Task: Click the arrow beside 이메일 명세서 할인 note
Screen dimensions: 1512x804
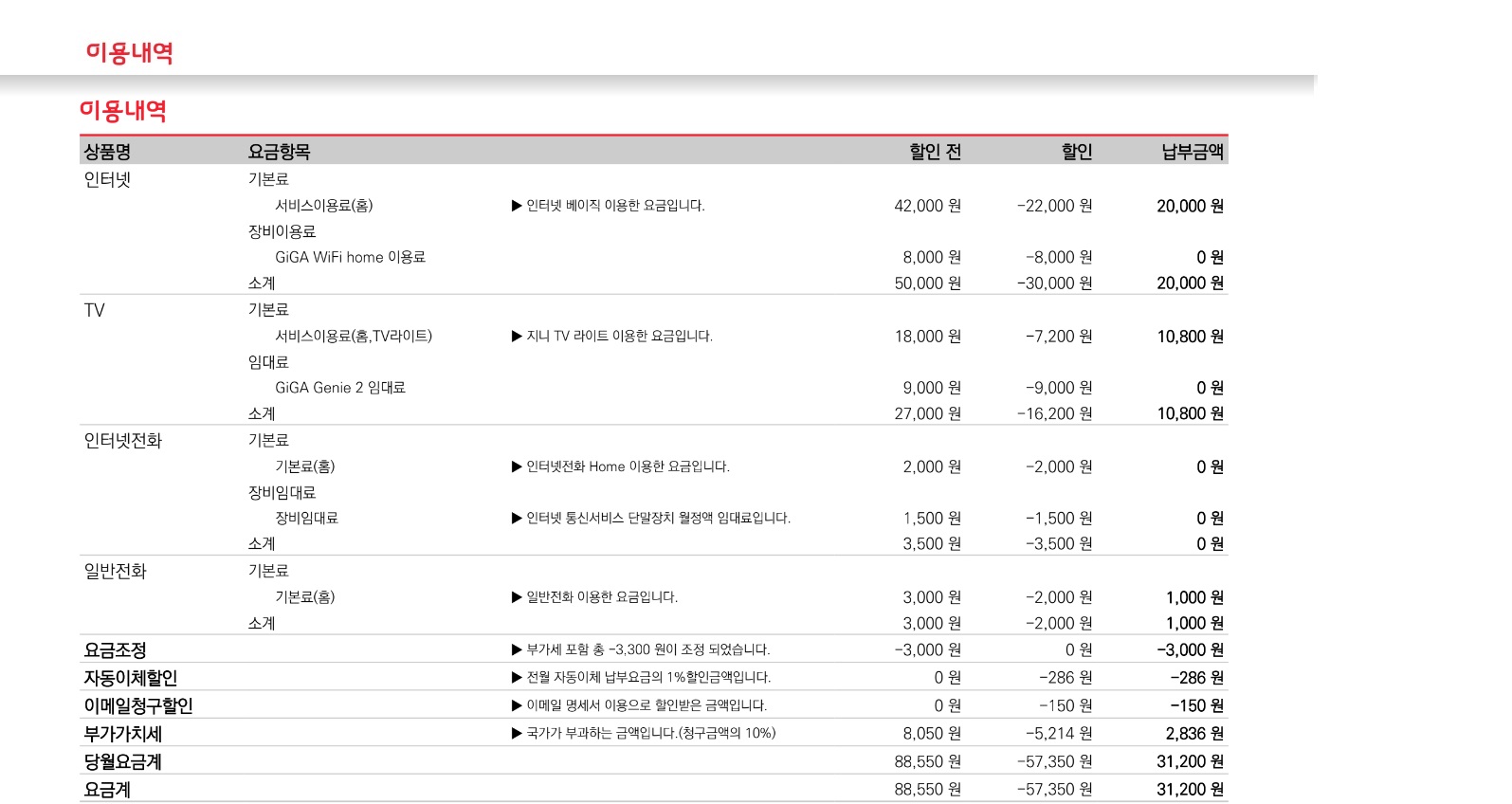Action: point(517,705)
